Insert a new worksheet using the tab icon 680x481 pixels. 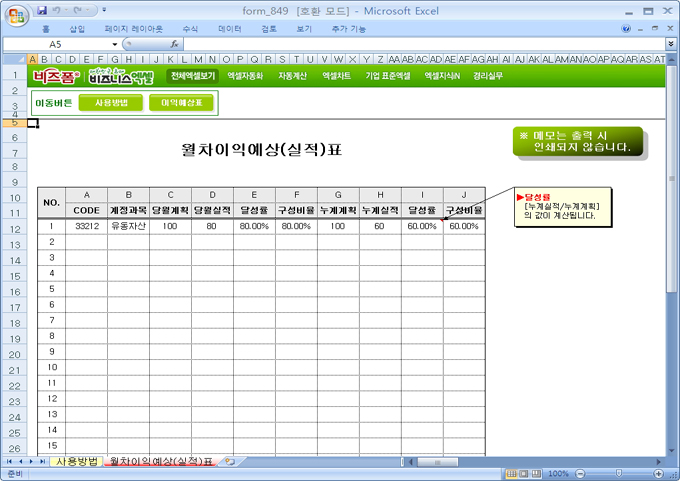click(x=230, y=461)
